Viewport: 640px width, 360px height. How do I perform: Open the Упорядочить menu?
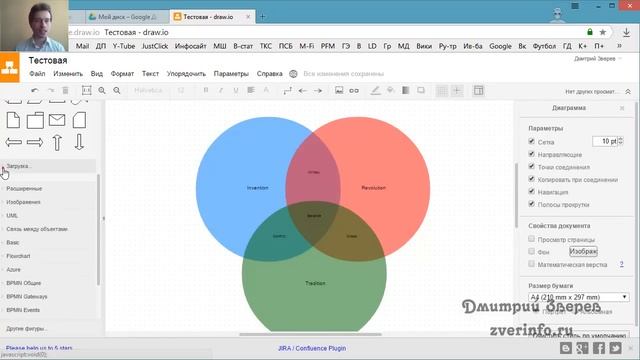click(186, 74)
